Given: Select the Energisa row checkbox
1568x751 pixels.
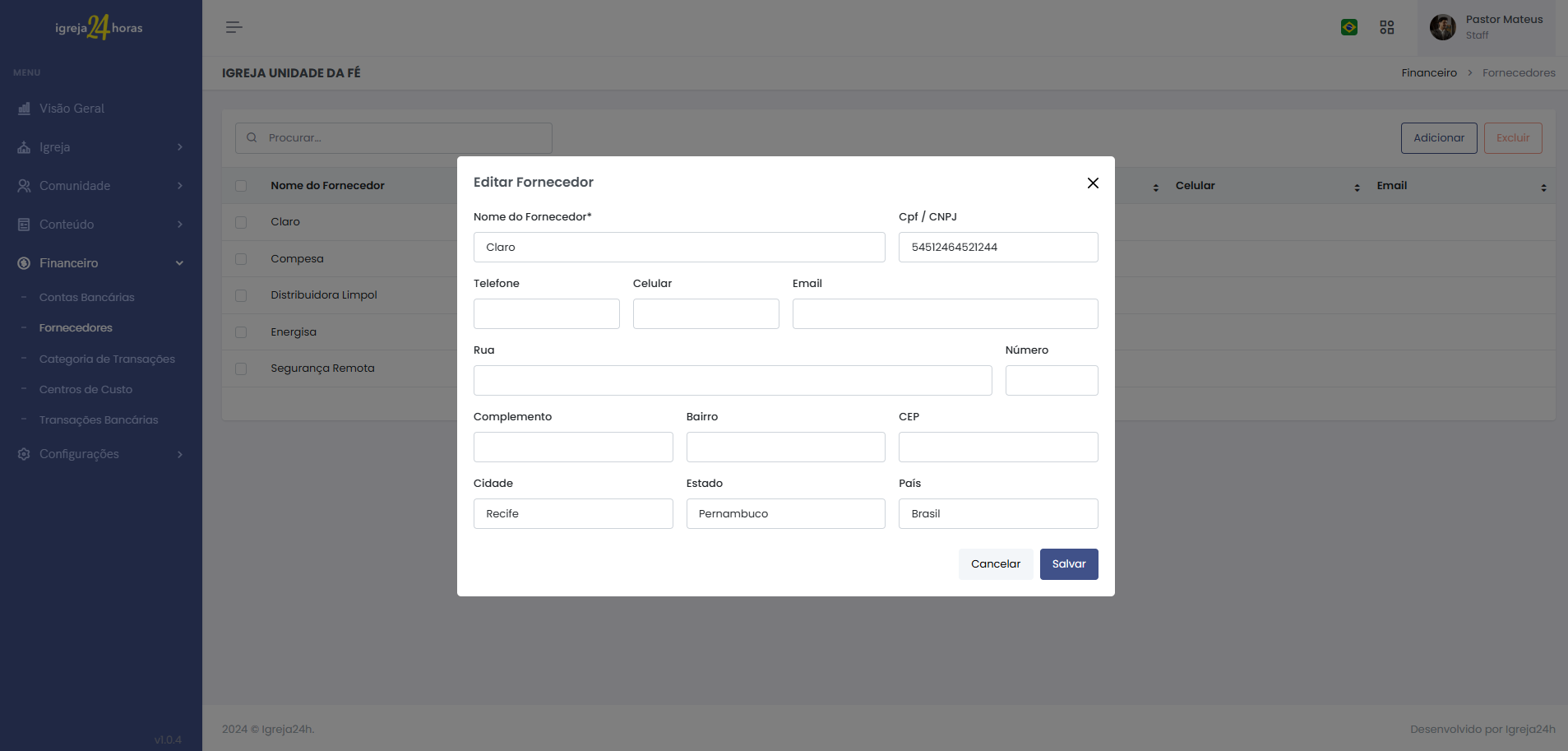Looking at the screenshot, I should point(241,332).
